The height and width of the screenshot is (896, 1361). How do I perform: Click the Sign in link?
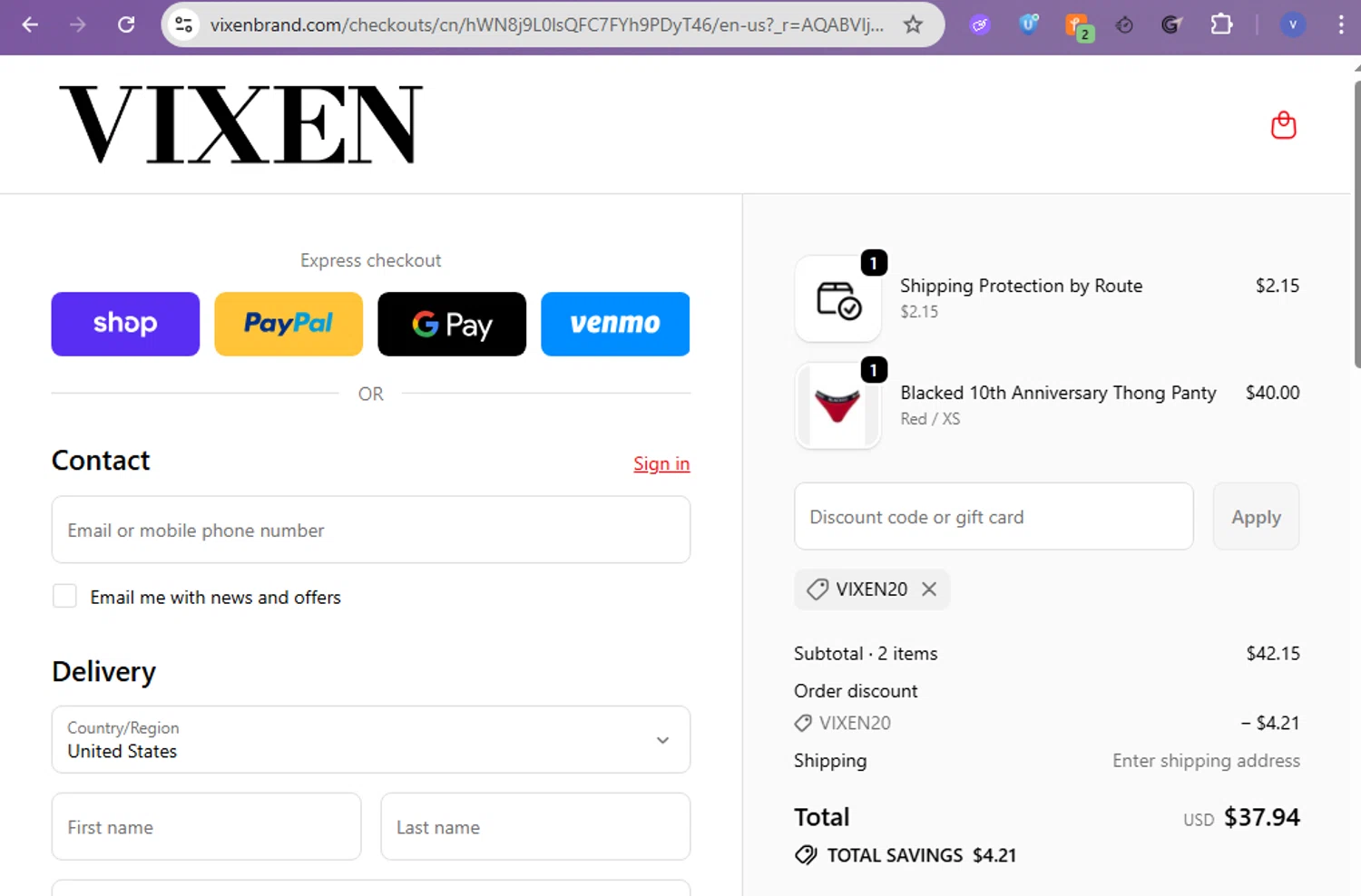point(661,463)
